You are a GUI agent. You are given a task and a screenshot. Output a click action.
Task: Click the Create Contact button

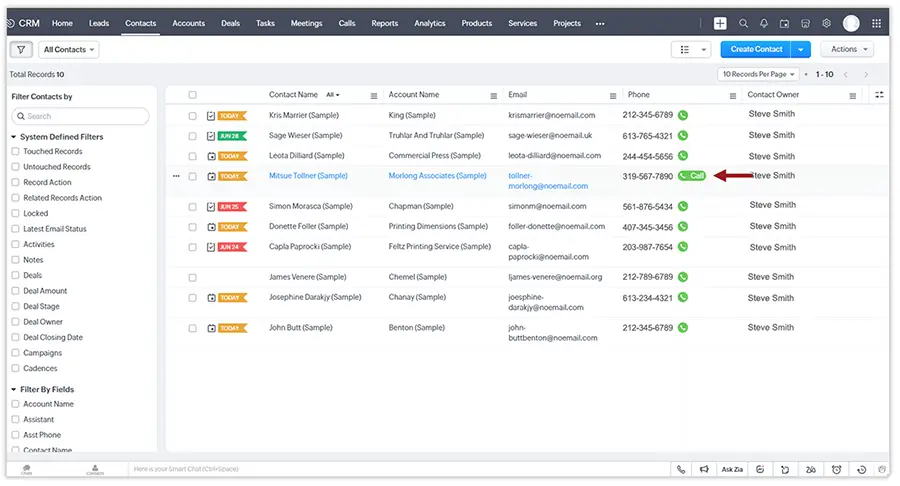click(756, 50)
